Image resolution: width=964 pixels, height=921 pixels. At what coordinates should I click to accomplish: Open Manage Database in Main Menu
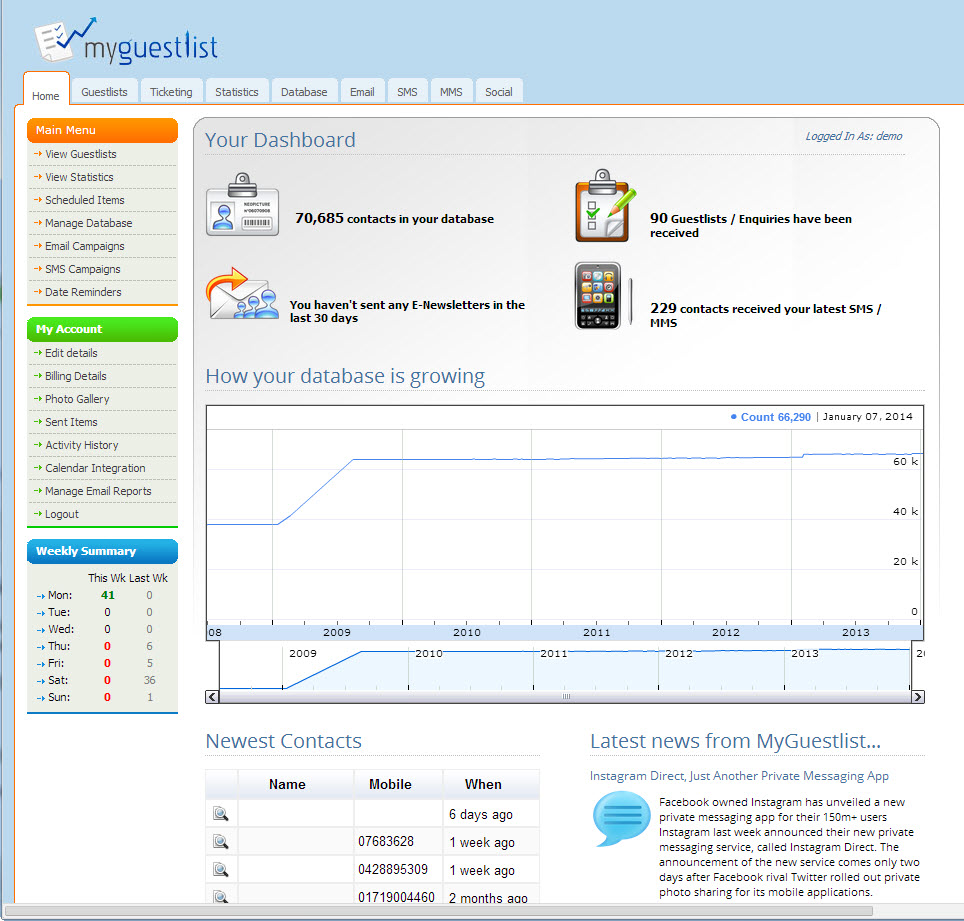88,223
